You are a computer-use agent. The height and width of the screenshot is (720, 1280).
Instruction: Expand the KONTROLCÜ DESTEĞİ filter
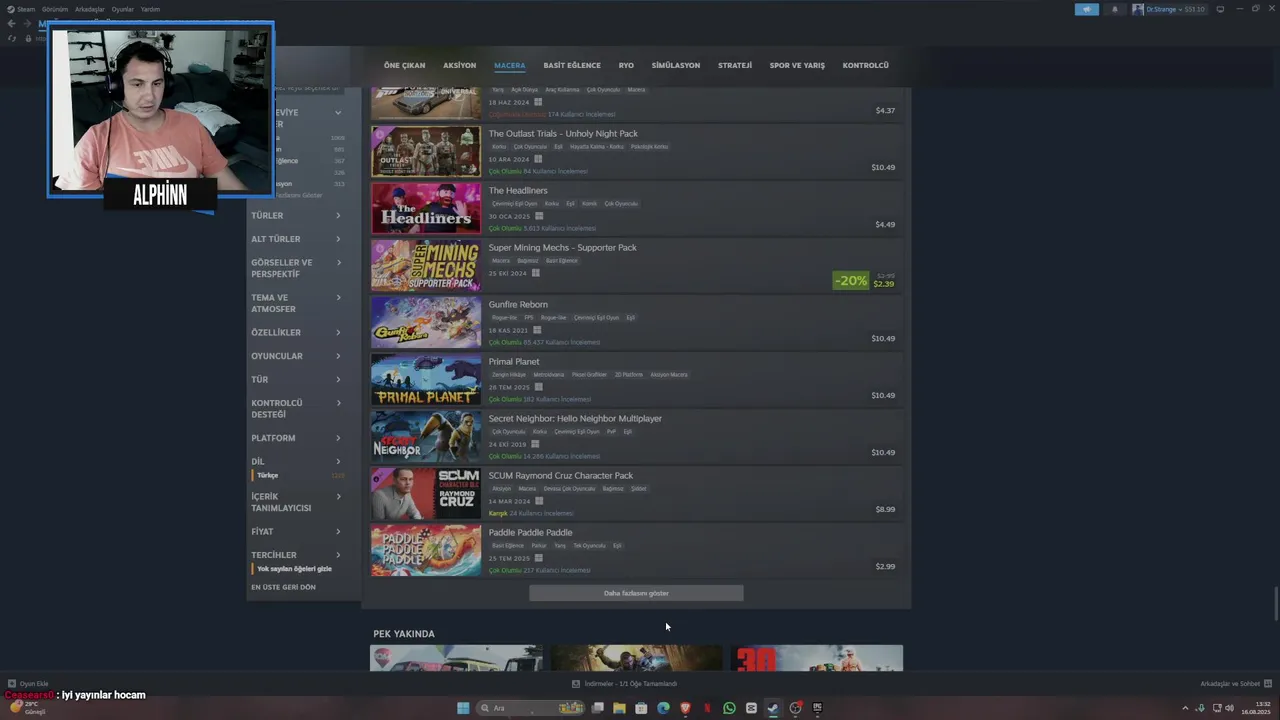coord(296,408)
